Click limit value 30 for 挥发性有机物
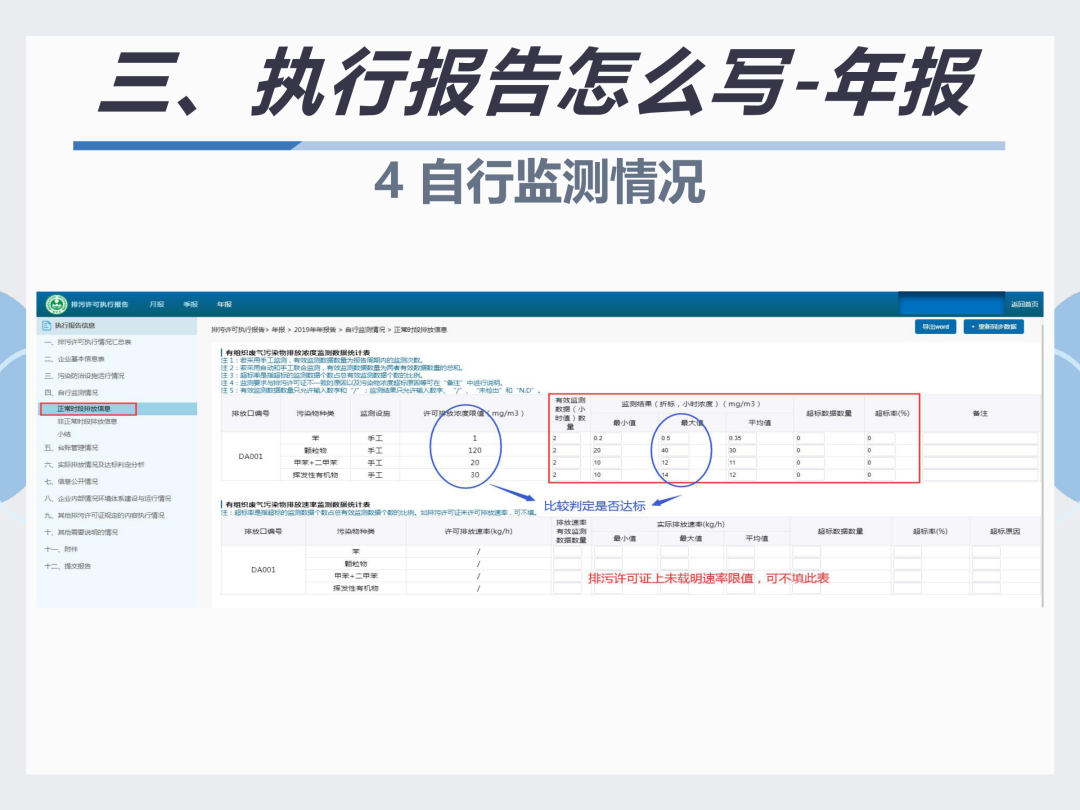This screenshot has height=810, width=1080. pyautogui.click(x=475, y=475)
